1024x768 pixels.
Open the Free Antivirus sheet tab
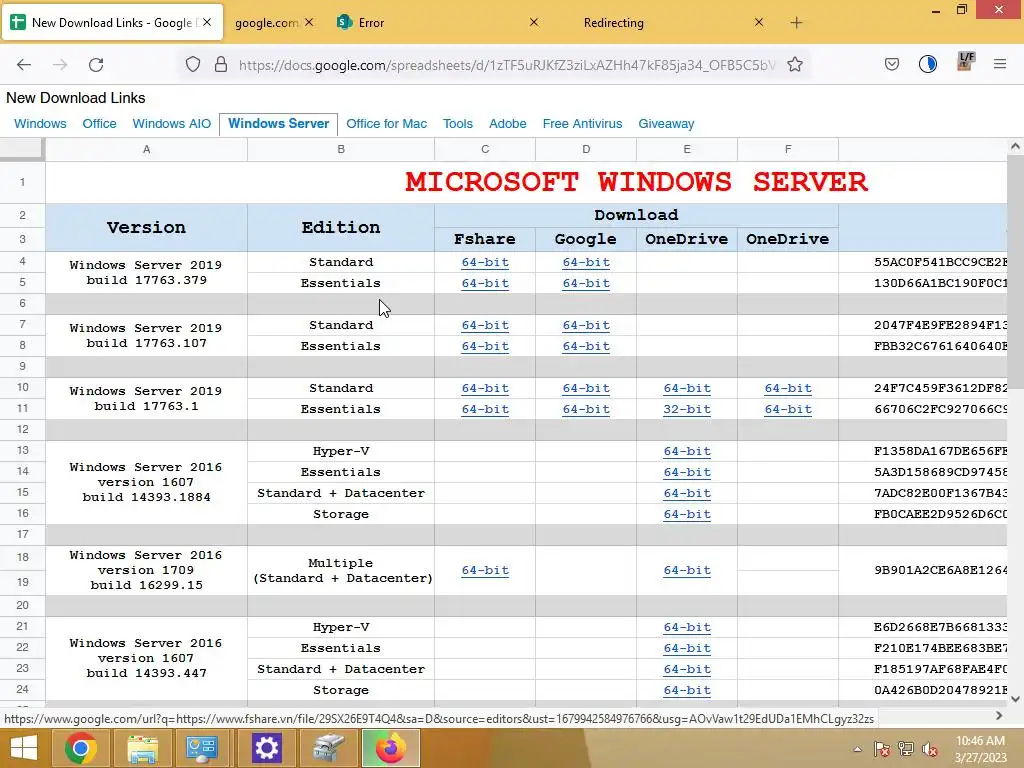[583, 124]
